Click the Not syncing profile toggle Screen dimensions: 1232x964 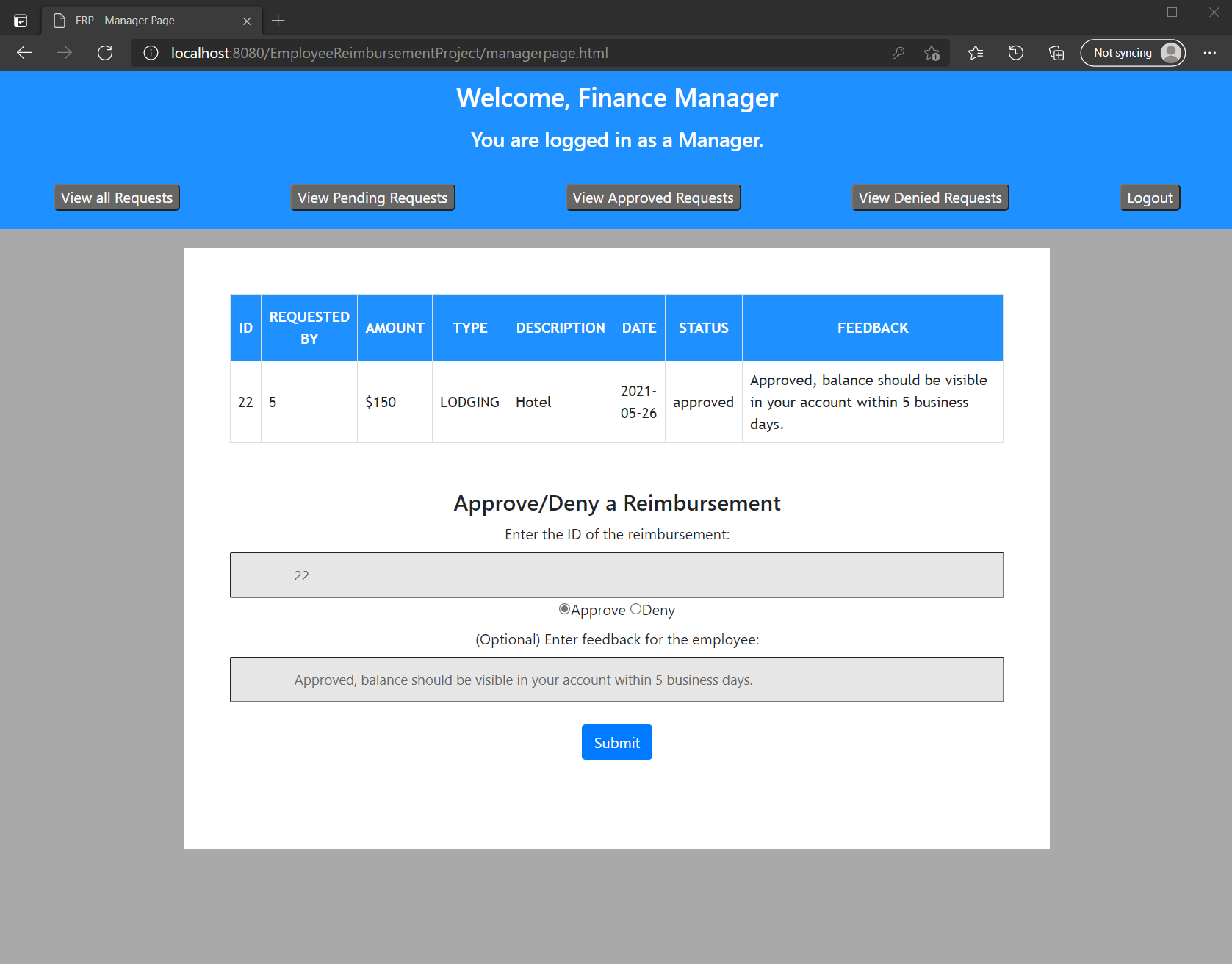(x=1132, y=53)
